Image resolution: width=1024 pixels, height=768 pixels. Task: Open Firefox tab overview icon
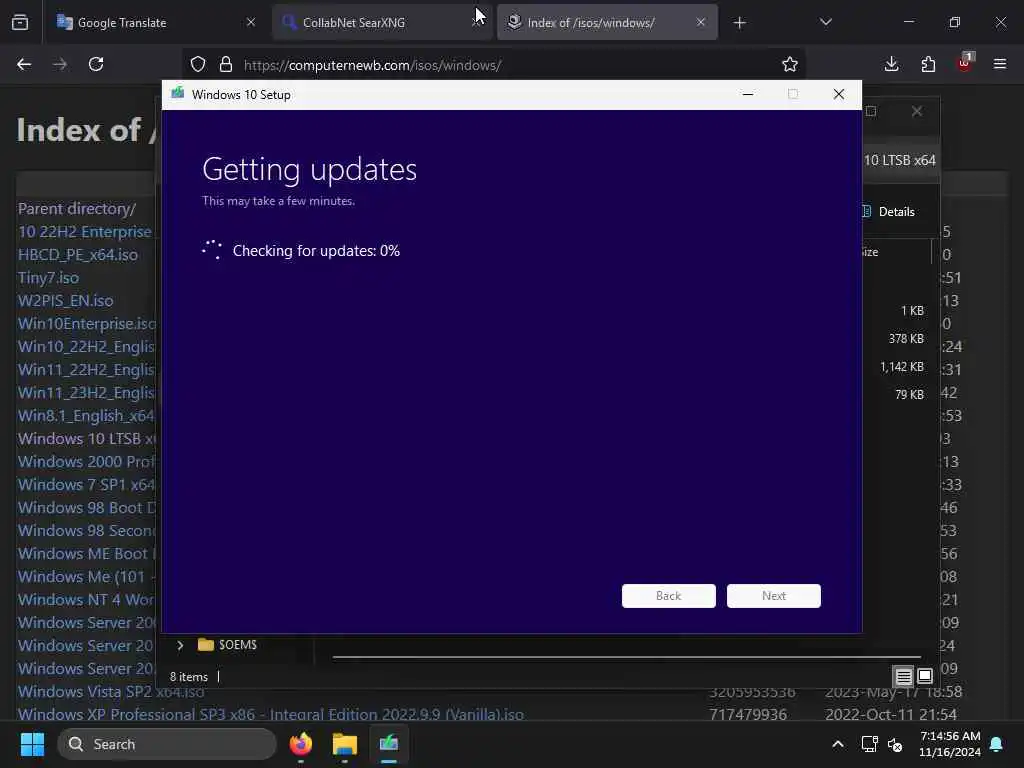point(20,22)
